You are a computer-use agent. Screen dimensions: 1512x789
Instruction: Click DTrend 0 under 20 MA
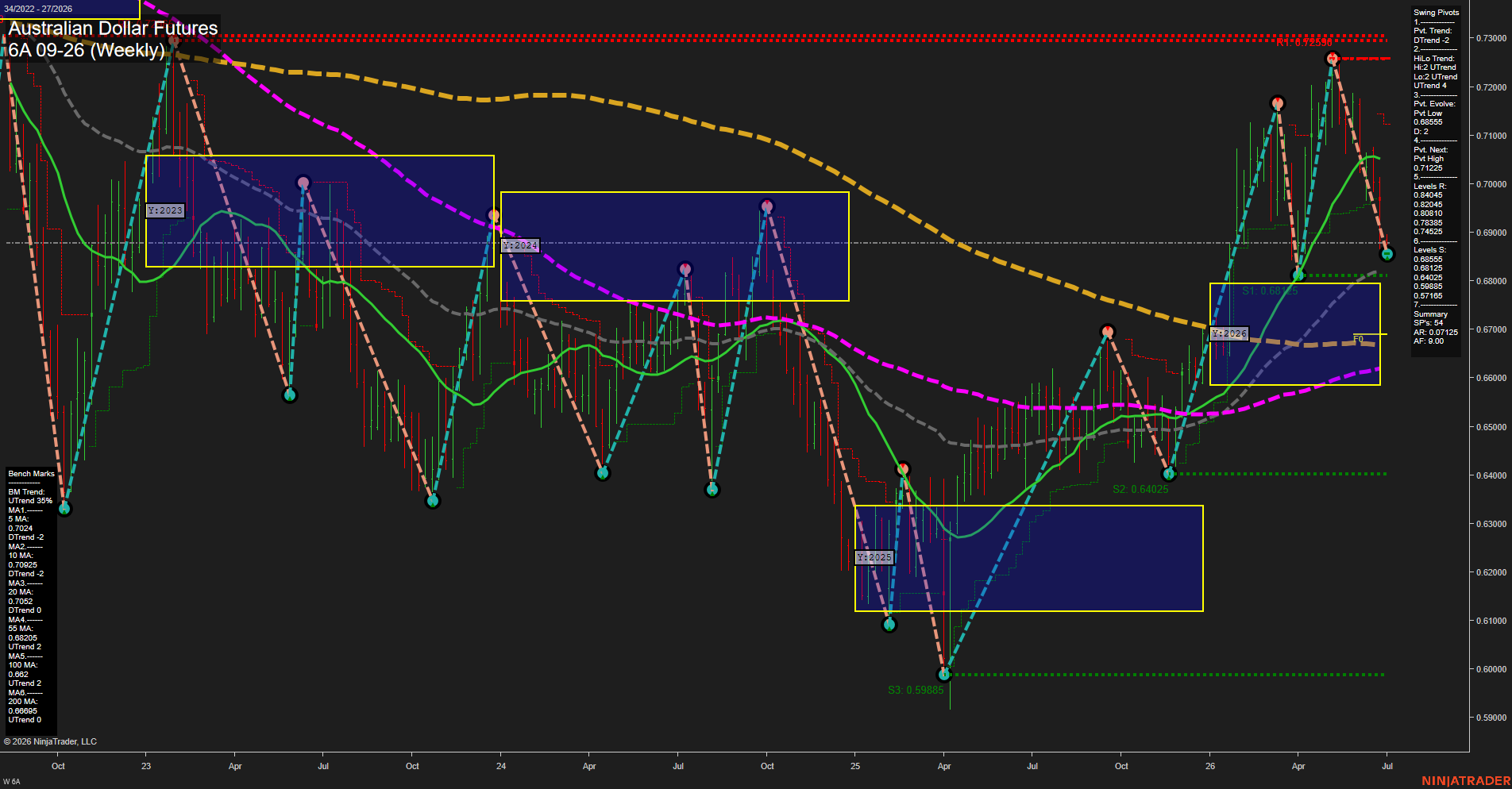[x=25, y=610]
